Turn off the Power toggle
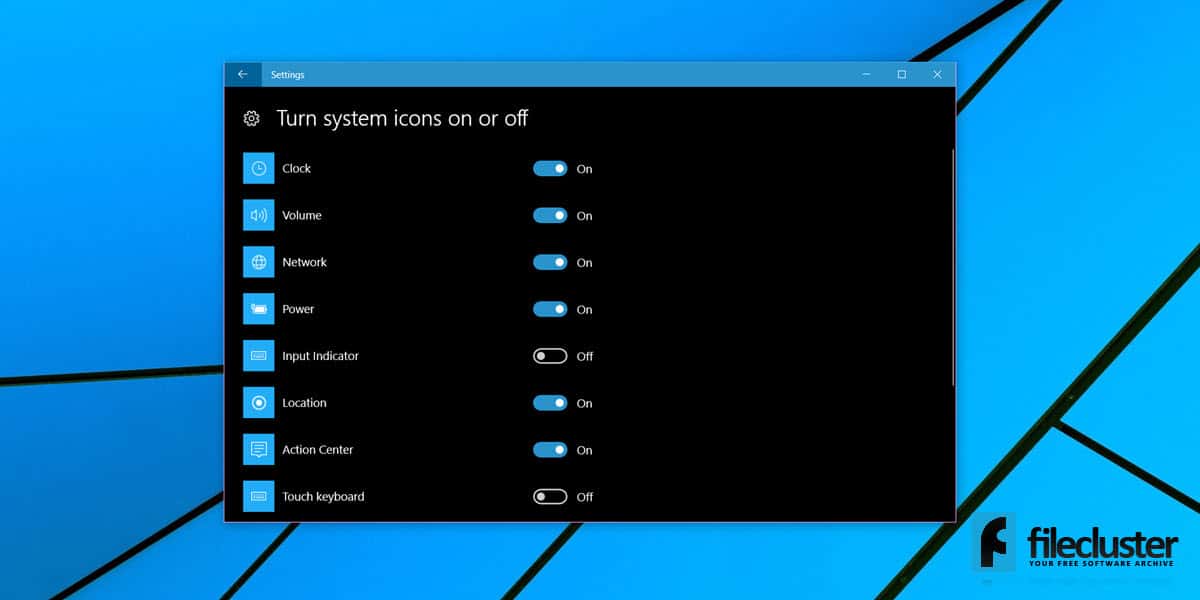 [x=550, y=309]
